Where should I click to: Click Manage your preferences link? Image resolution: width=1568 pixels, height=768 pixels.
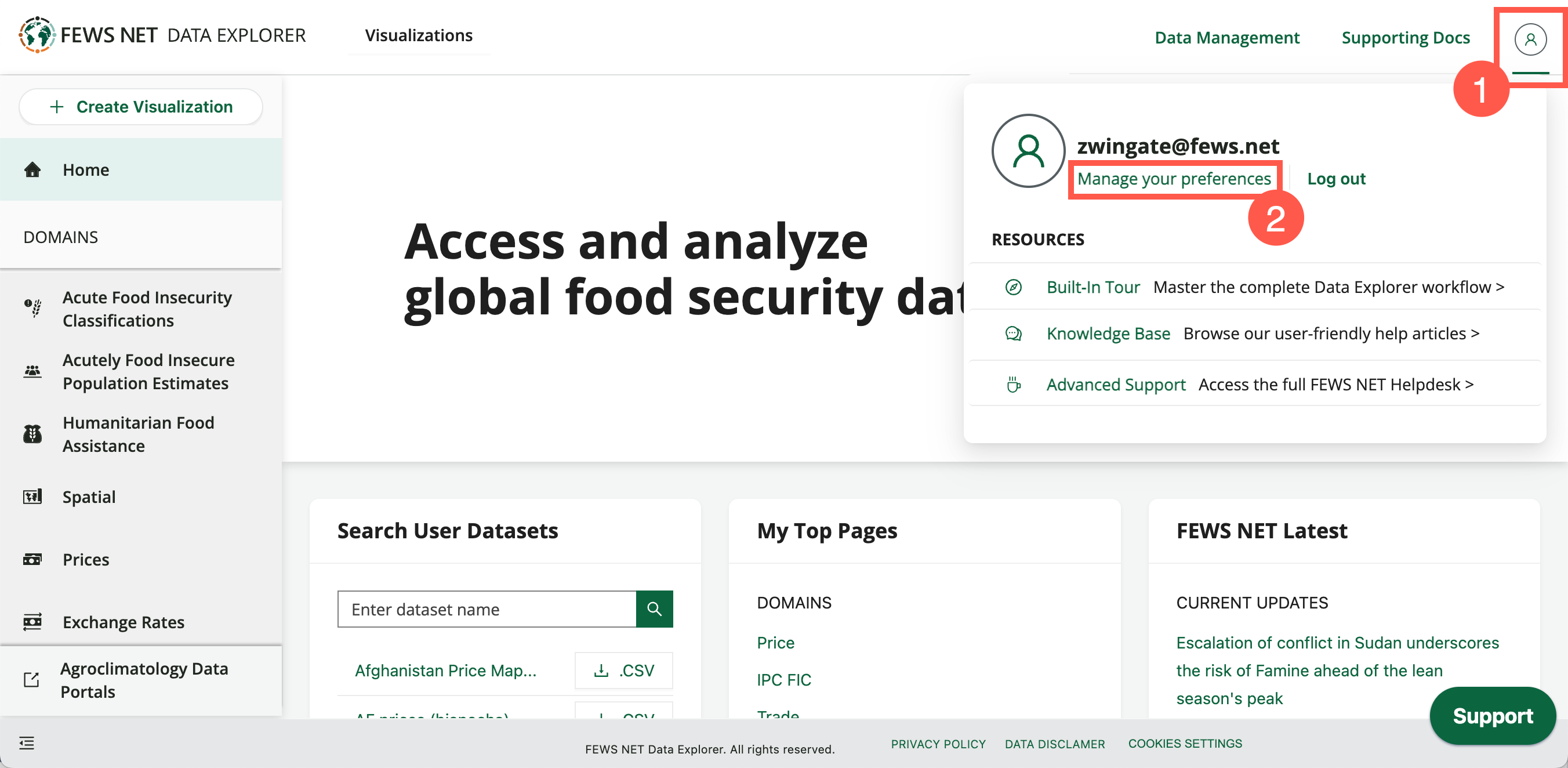click(1175, 179)
